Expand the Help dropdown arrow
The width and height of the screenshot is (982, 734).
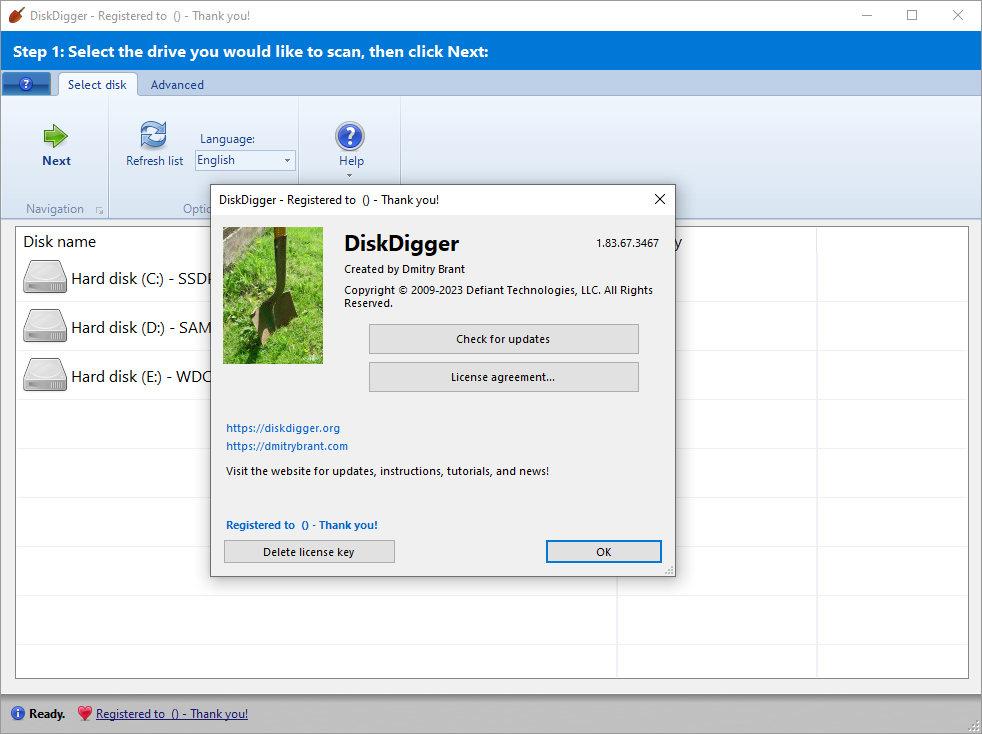click(349, 175)
